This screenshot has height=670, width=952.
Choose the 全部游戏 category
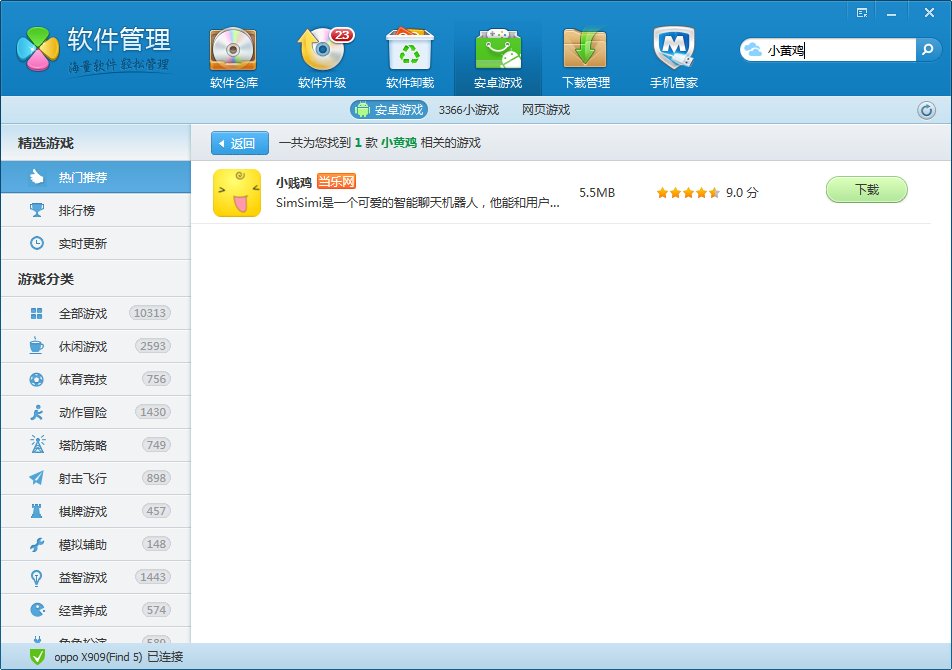point(83,313)
